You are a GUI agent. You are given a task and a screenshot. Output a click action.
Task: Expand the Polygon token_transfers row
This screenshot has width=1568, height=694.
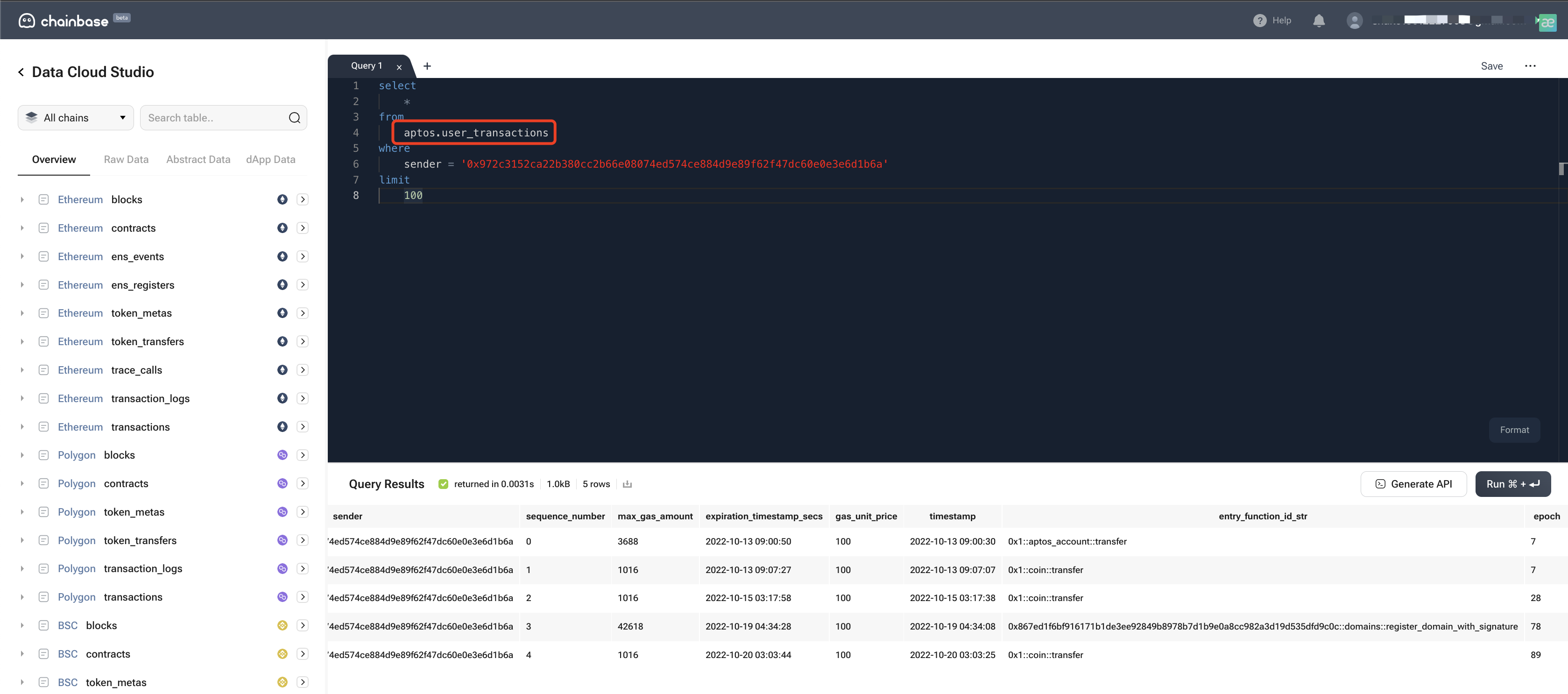22,540
